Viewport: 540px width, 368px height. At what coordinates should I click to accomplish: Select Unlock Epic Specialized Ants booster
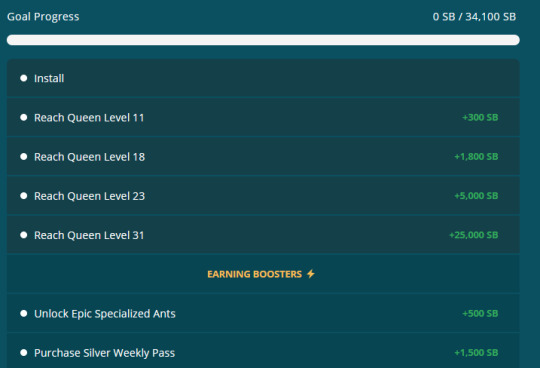tap(263, 314)
